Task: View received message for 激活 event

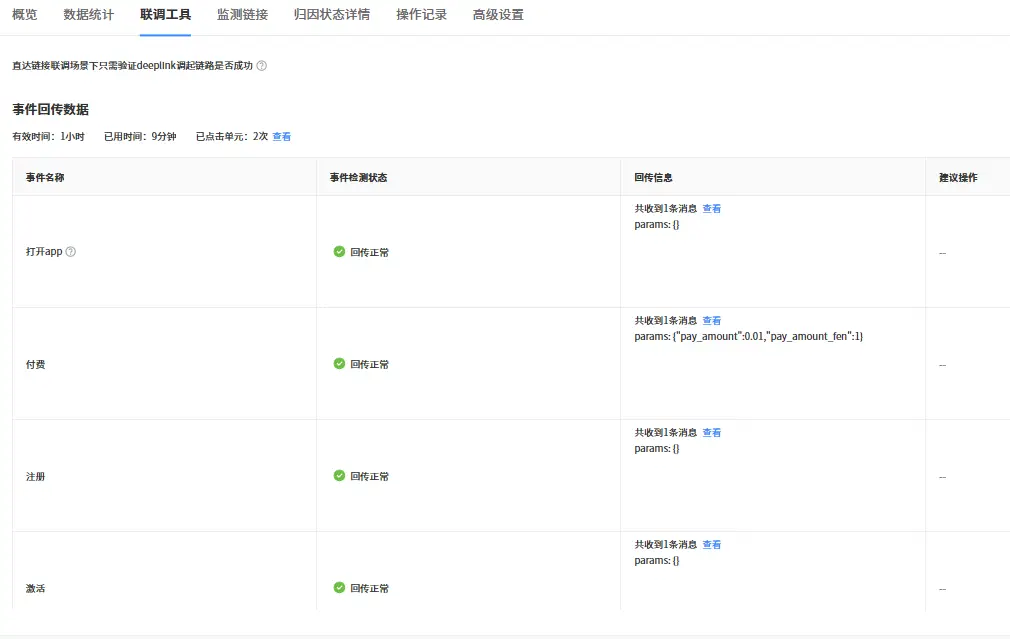Action: [712, 545]
